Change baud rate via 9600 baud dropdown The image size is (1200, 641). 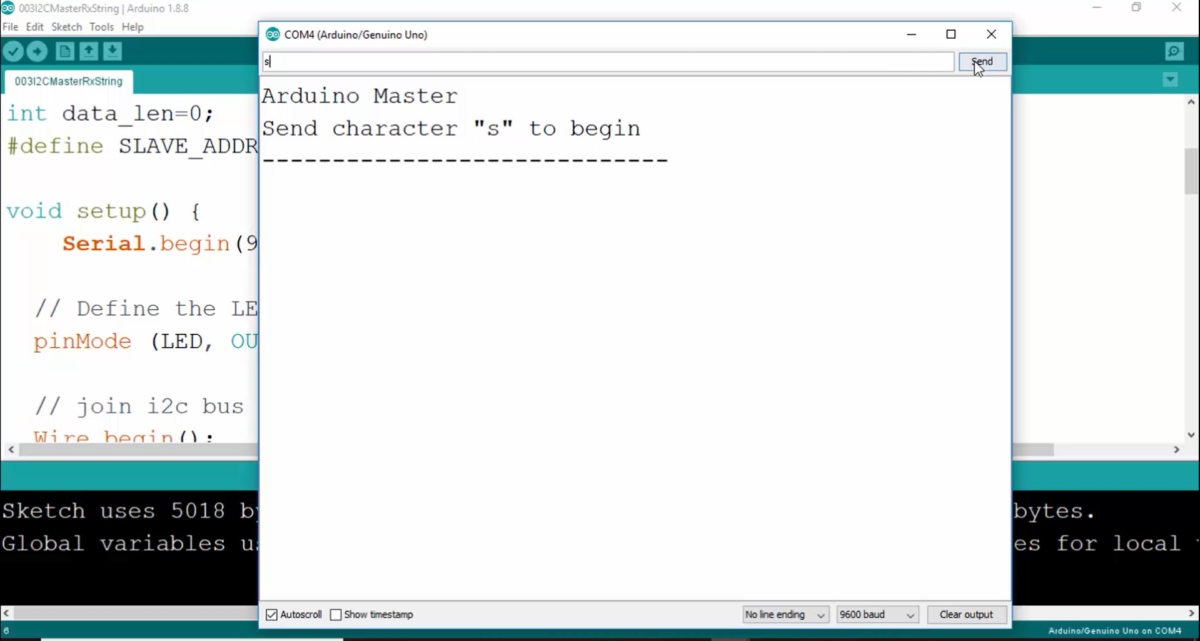coord(877,614)
